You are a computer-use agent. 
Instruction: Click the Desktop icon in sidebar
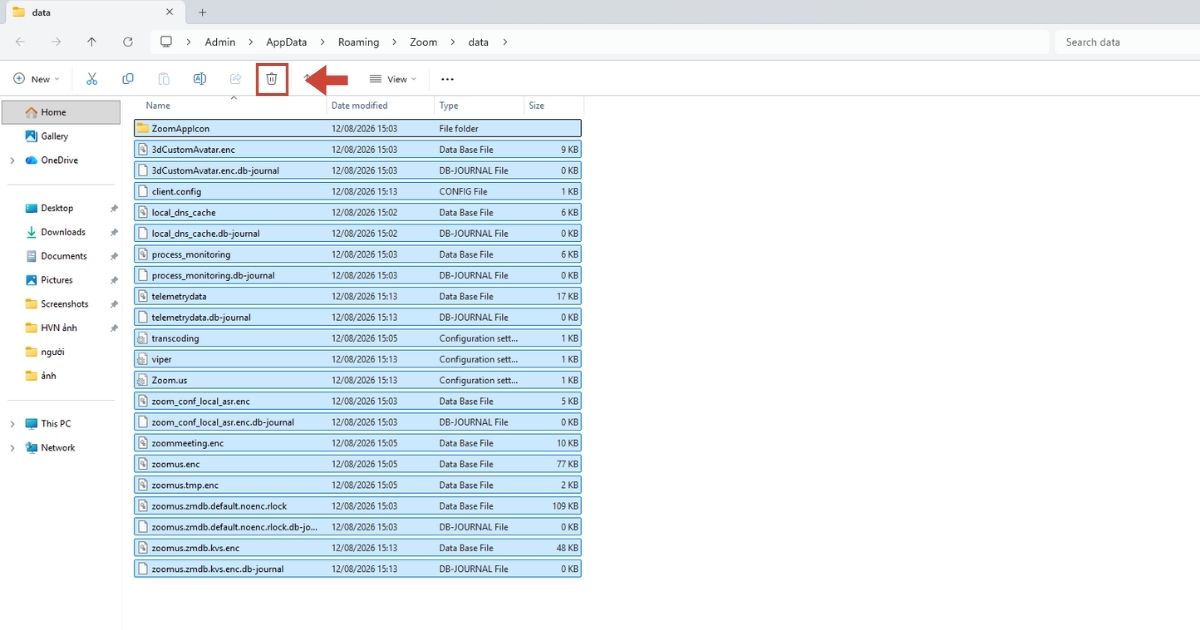[x=31, y=208]
